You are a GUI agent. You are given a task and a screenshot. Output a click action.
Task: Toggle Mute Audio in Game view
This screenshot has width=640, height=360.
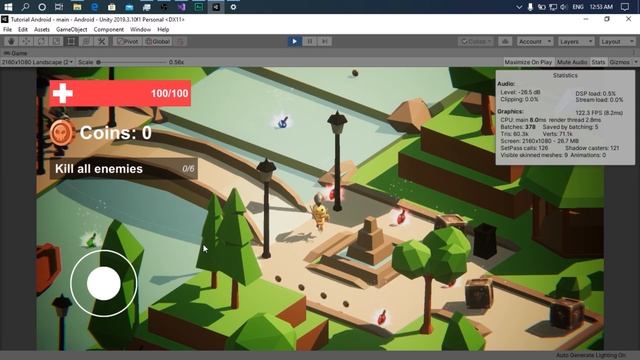pos(572,62)
